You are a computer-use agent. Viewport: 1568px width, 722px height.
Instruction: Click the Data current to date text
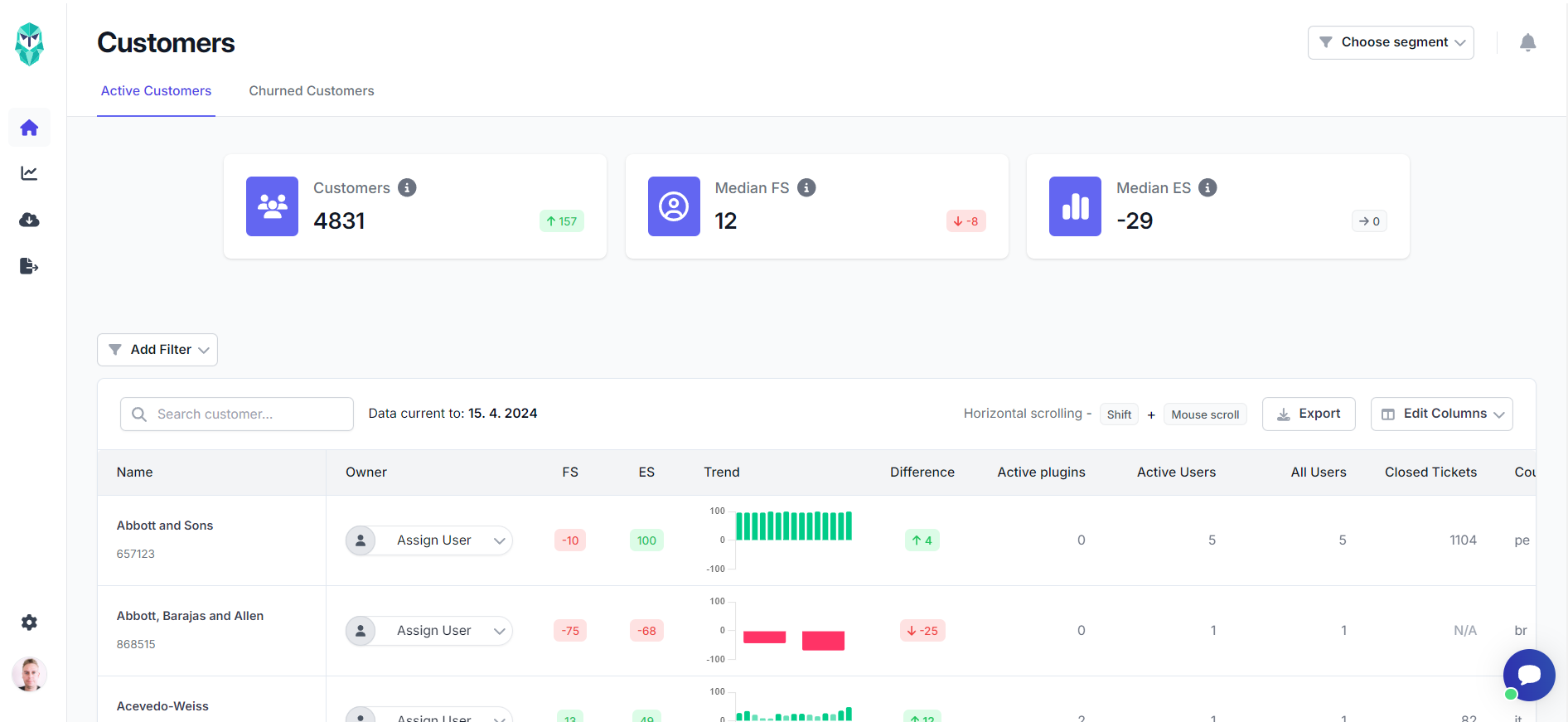point(452,414)
